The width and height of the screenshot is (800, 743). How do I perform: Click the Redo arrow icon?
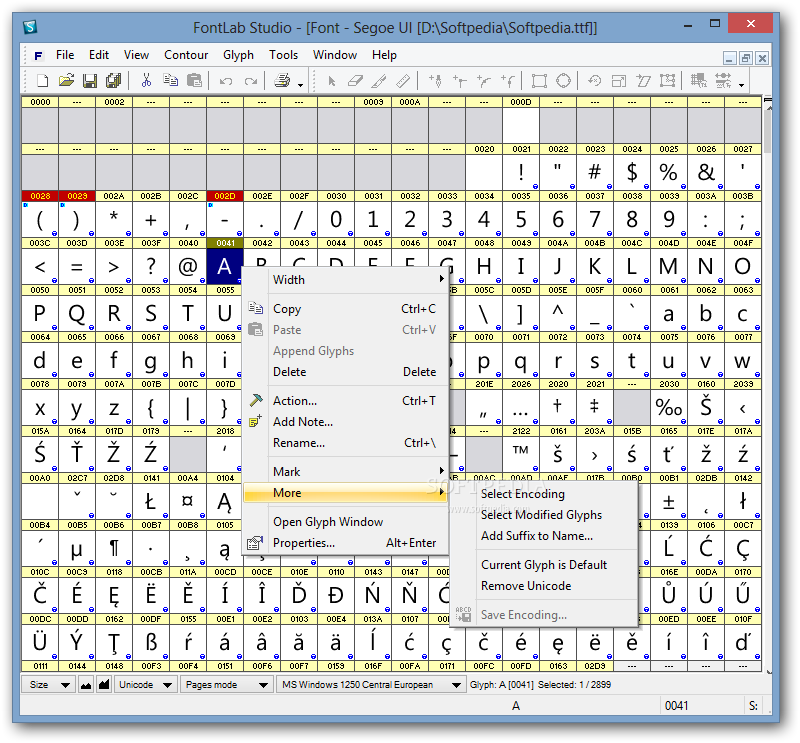pyautogui.click(x=251, y=81)
